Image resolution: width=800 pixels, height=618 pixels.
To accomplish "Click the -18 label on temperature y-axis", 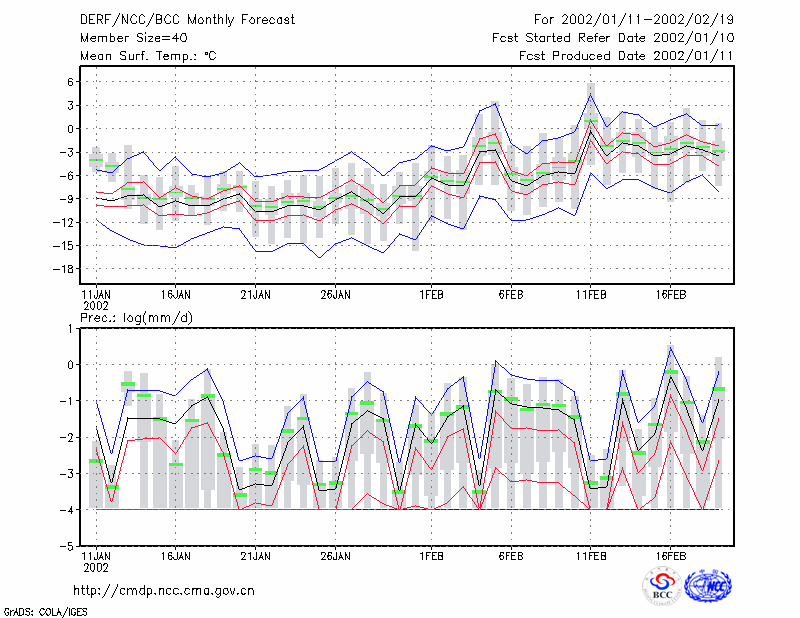I will (x=63, y=269).
